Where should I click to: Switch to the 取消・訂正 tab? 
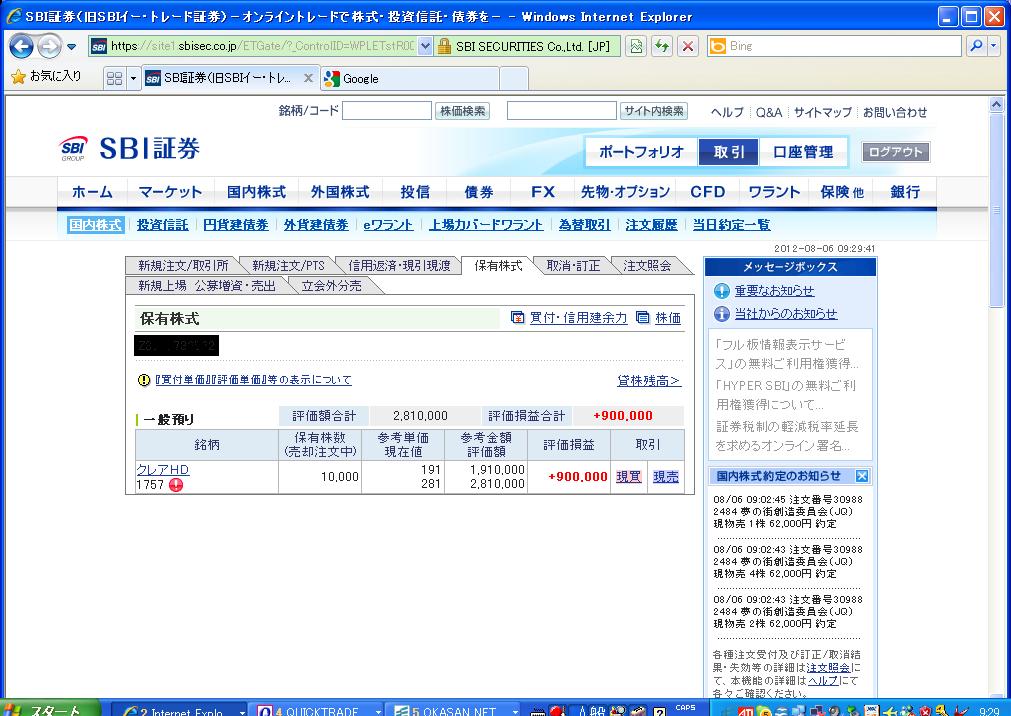tap(573, 266)
